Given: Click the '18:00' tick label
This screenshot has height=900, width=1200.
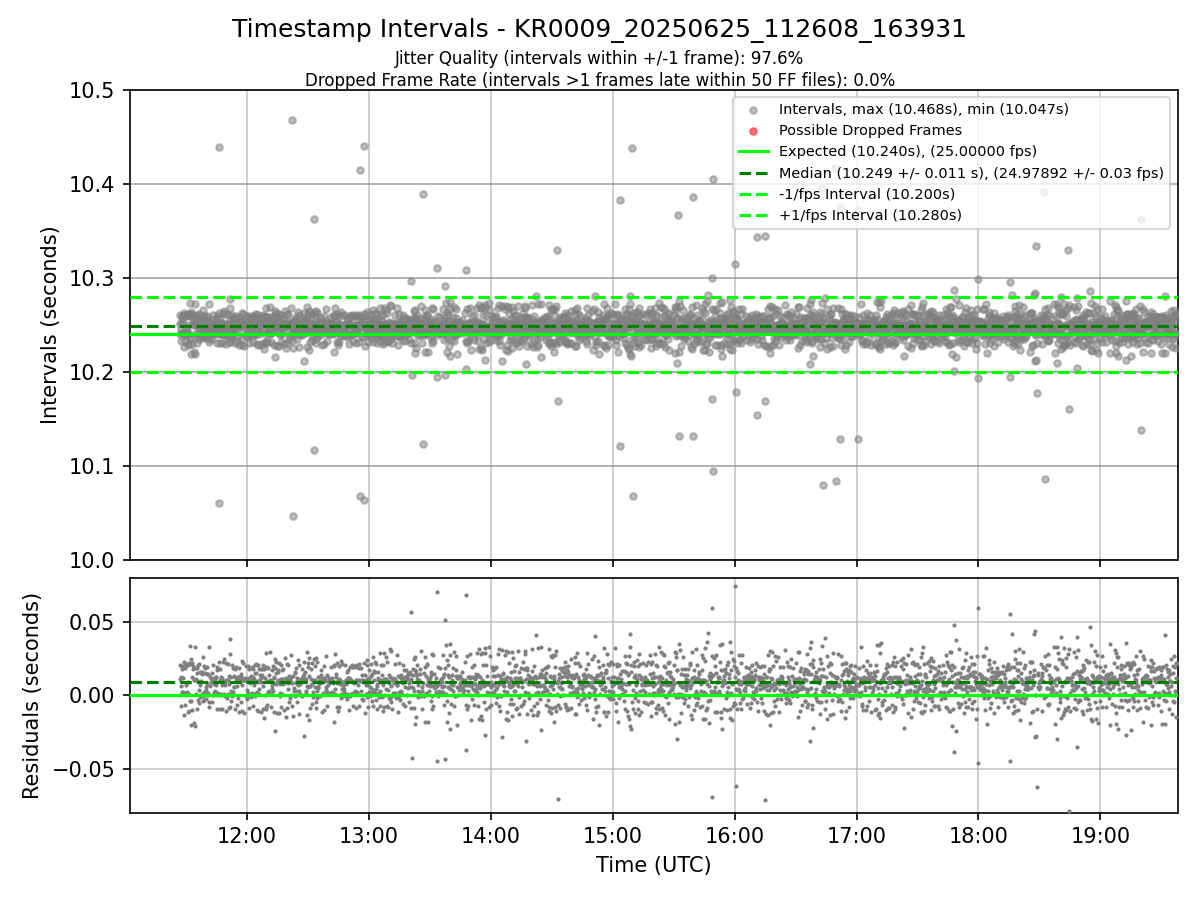Looking at the screenshot, I should tap(978, 835).
